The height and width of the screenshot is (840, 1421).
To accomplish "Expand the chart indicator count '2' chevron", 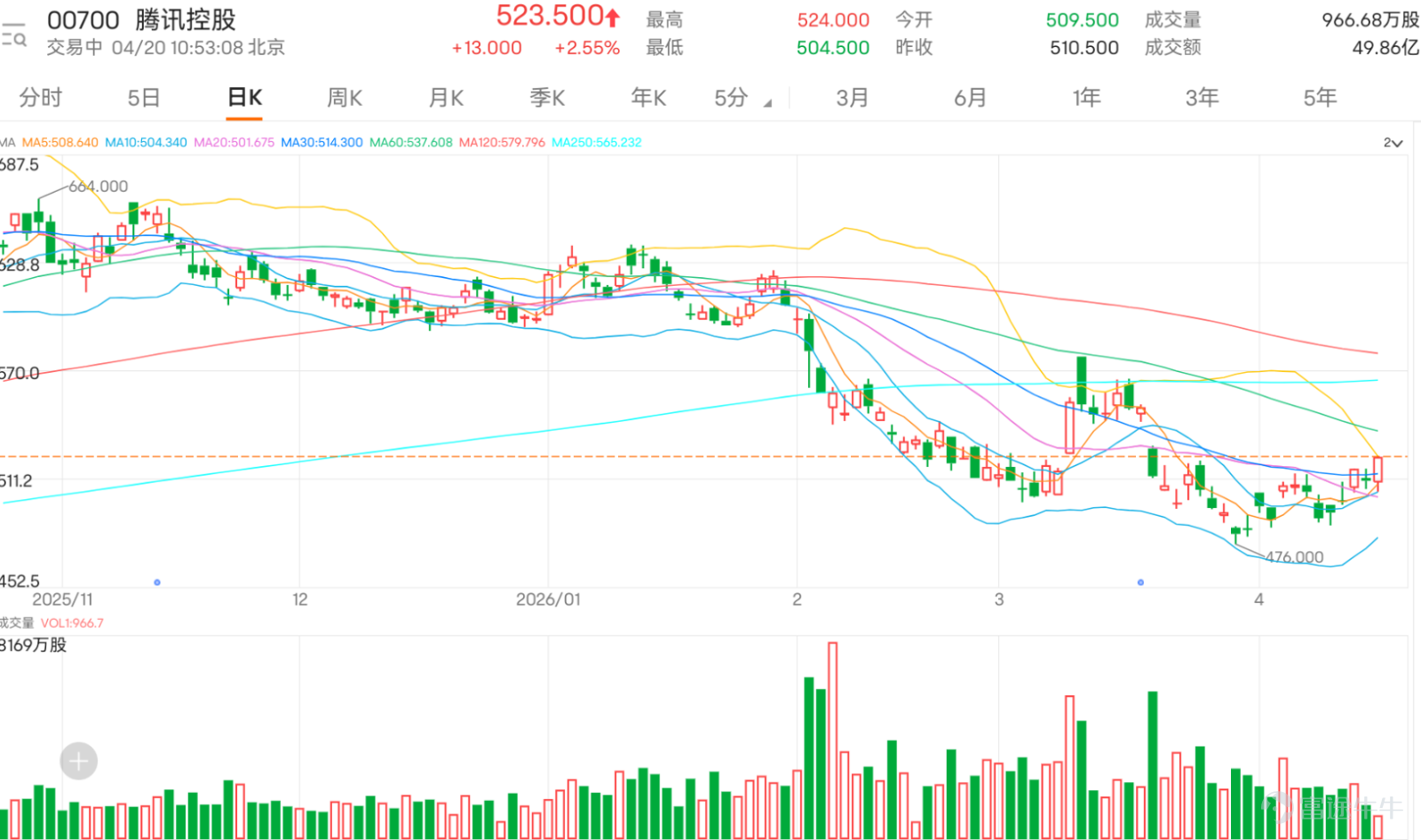I will coord(1393,143).
